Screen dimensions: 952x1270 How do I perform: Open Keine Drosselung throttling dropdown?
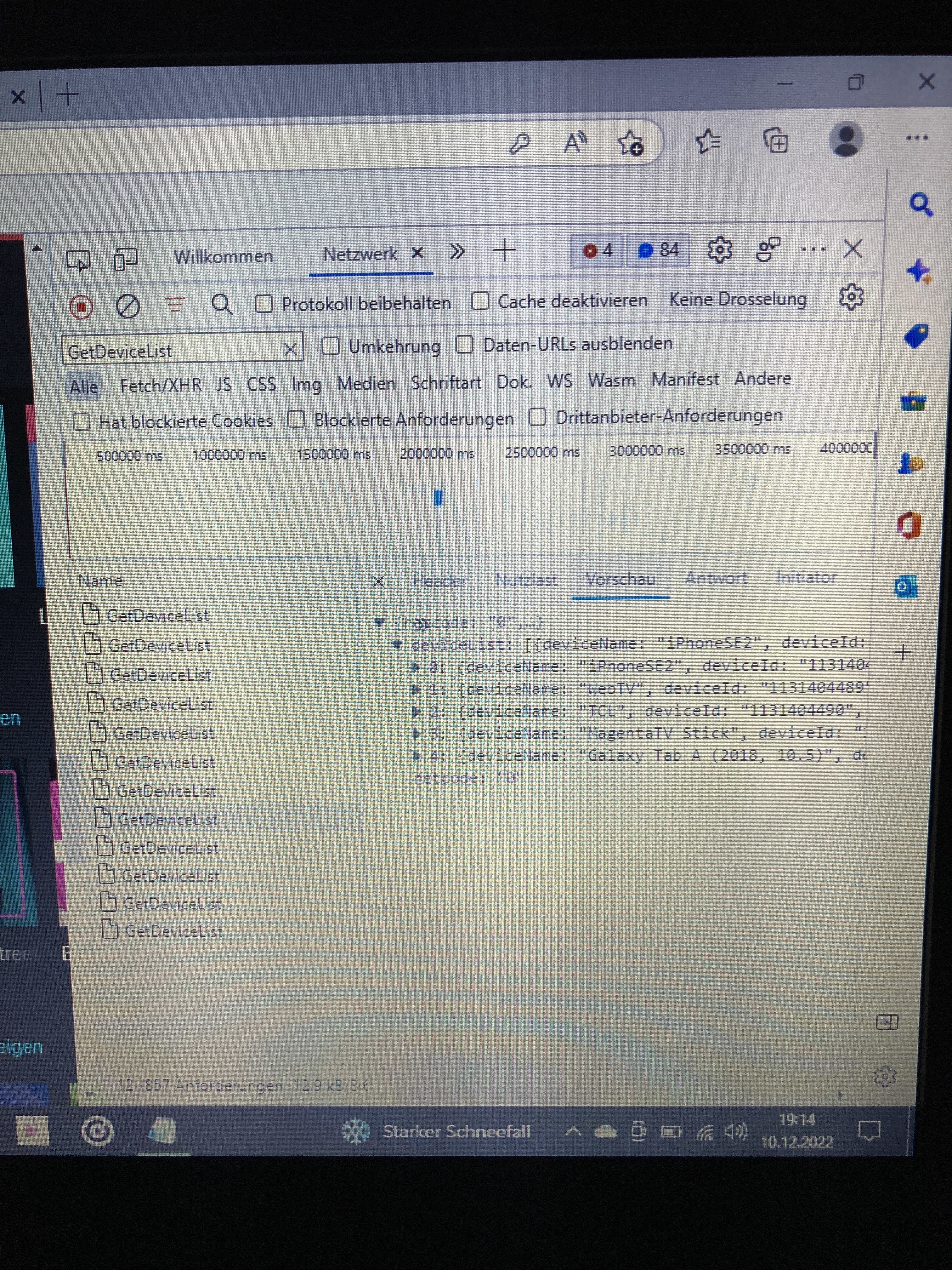(738, 299)
